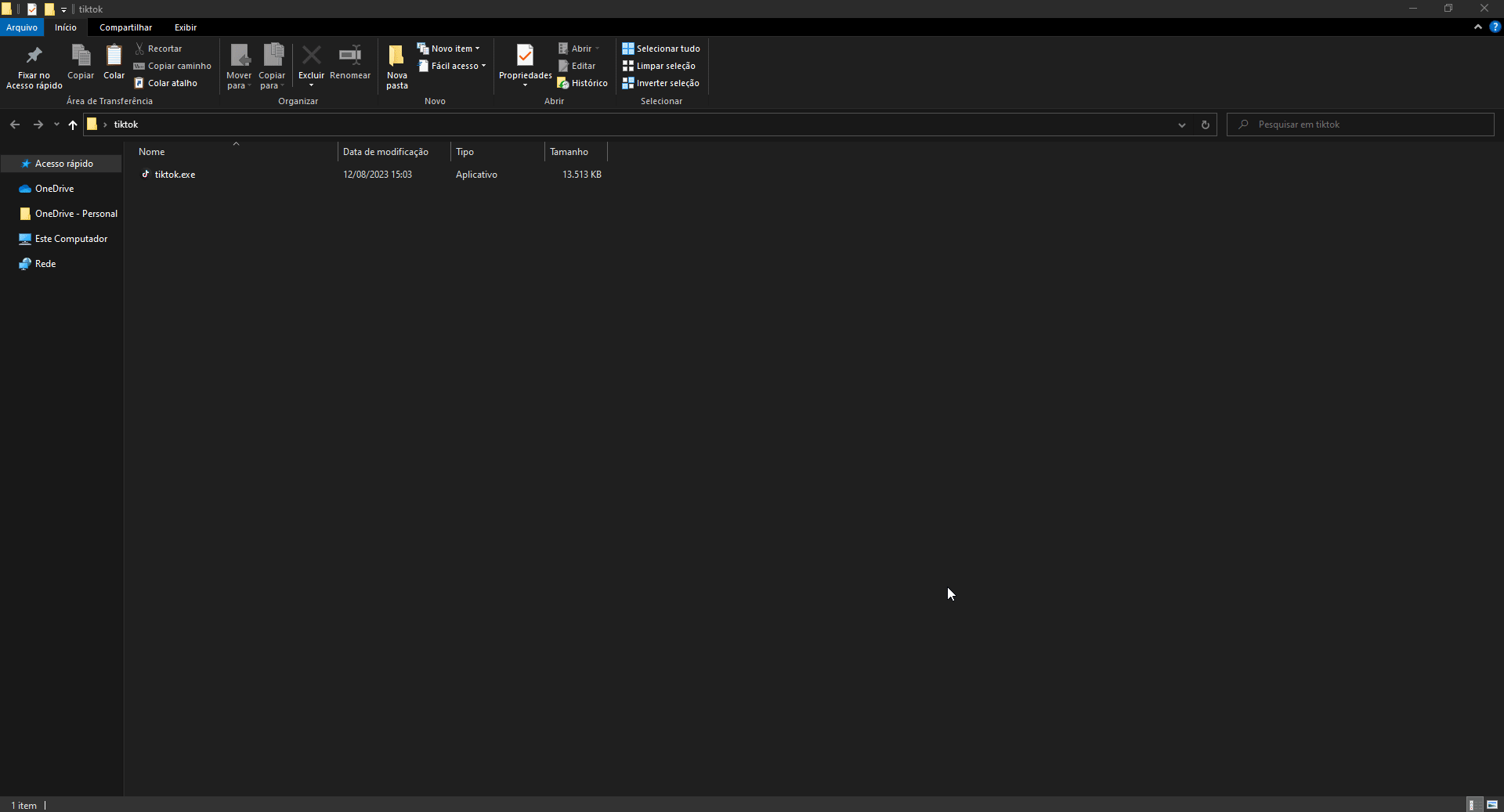Switch to details view in status bar

click(x=1473, y=804)
